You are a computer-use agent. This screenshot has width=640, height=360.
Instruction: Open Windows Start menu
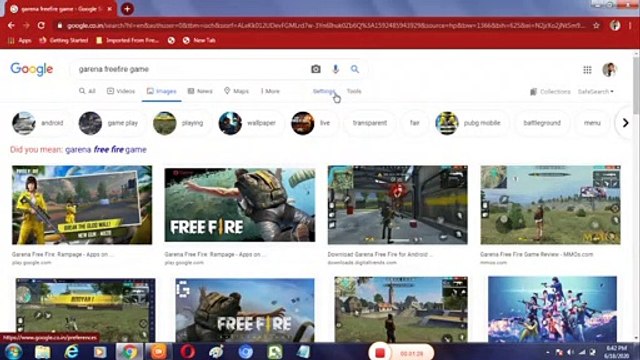tap(13, 351)
